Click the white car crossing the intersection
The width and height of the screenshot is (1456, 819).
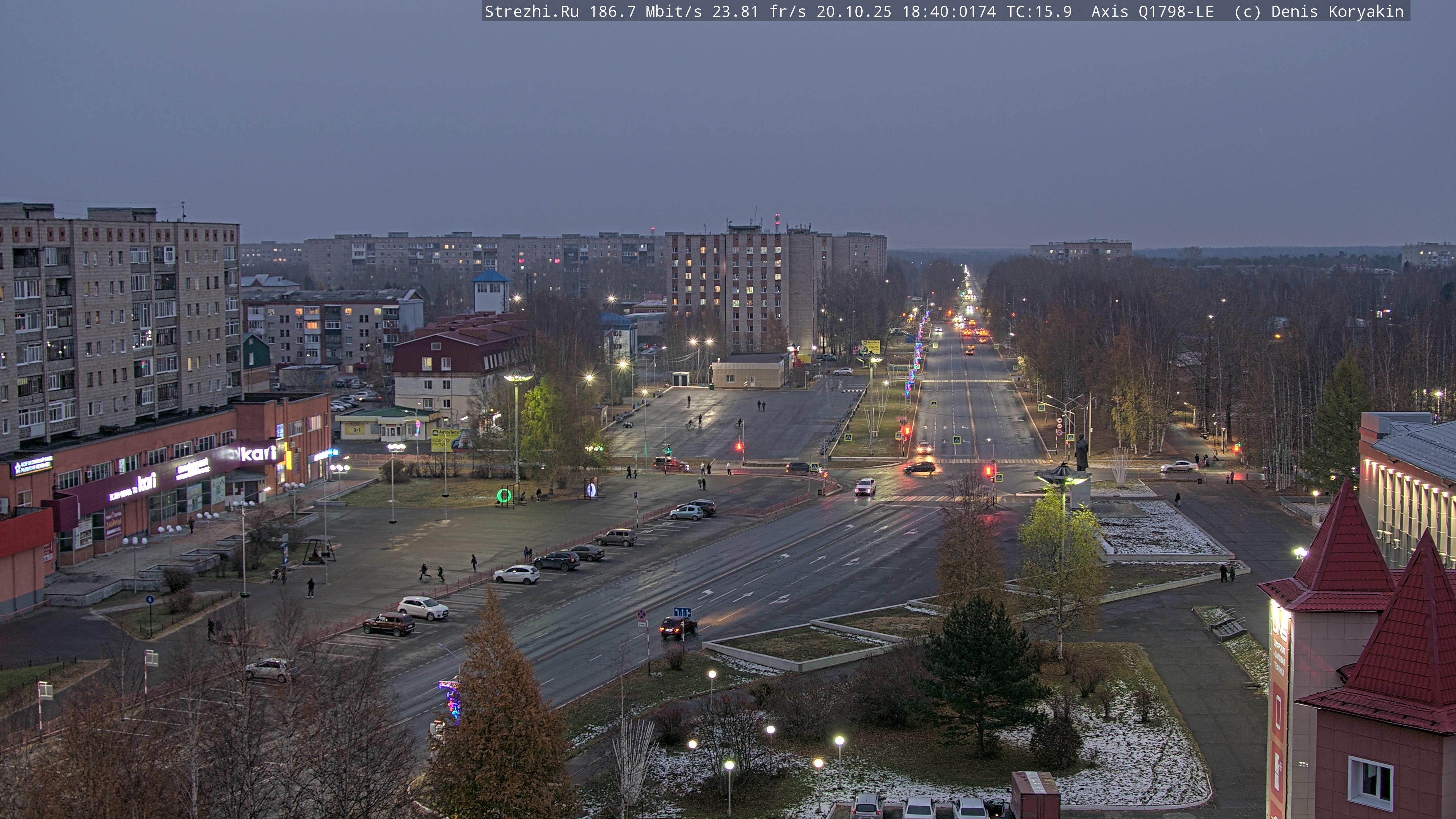(x=865, y=486)
